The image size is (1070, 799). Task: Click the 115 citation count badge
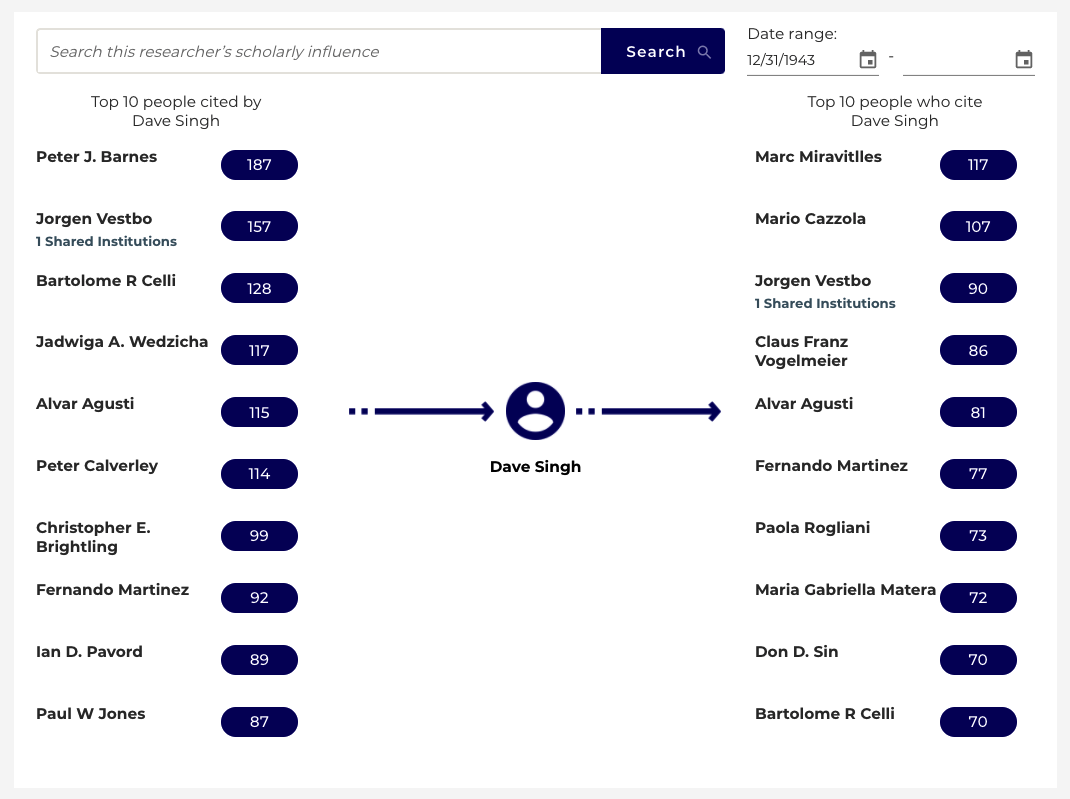259,412
